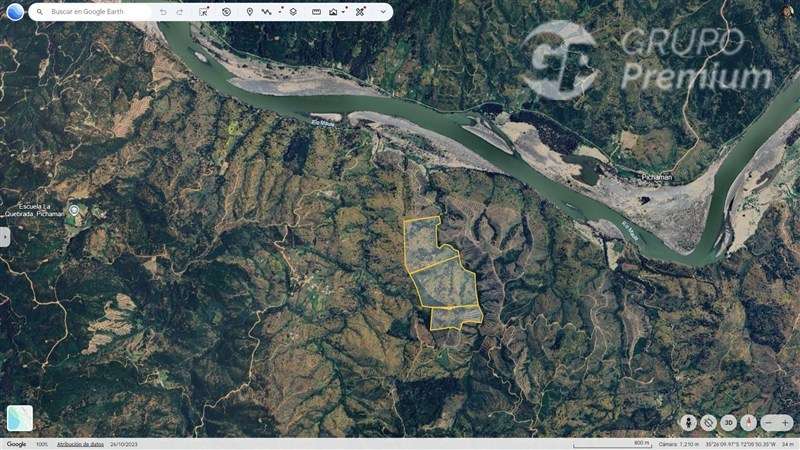Open the map layers stack icon
800x450 pixels.
click(293, 12)
